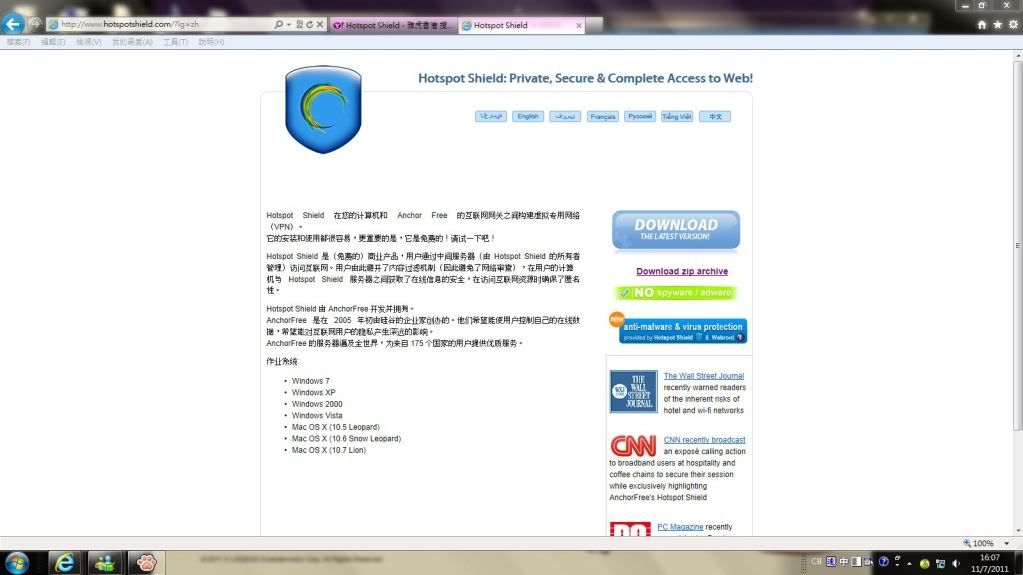The image size is (1023, 575).
Task: Choose the Русский language button
Action: point(639,116)
